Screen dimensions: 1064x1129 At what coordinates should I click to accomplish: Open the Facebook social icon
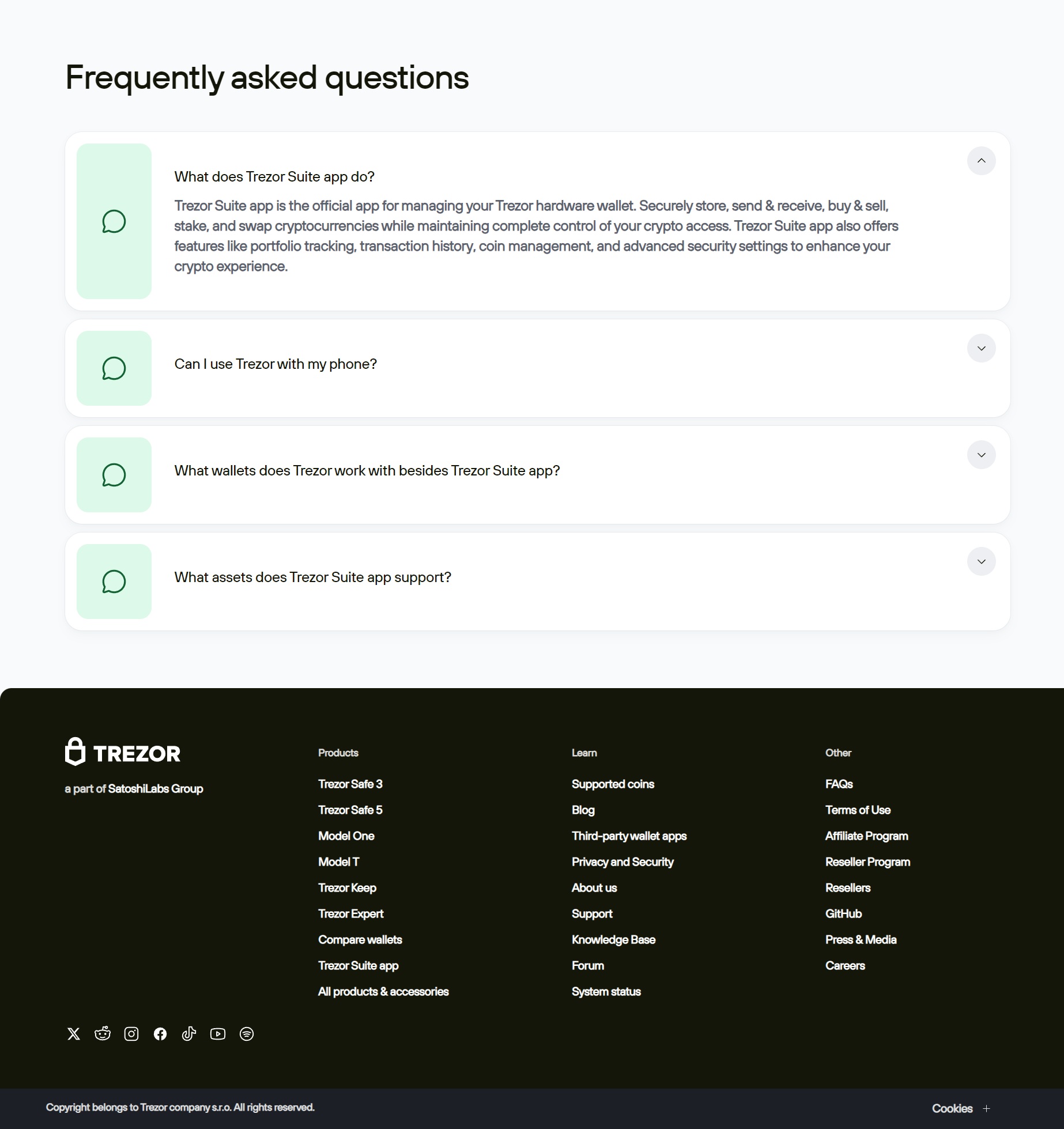(x=160, y=1034)
